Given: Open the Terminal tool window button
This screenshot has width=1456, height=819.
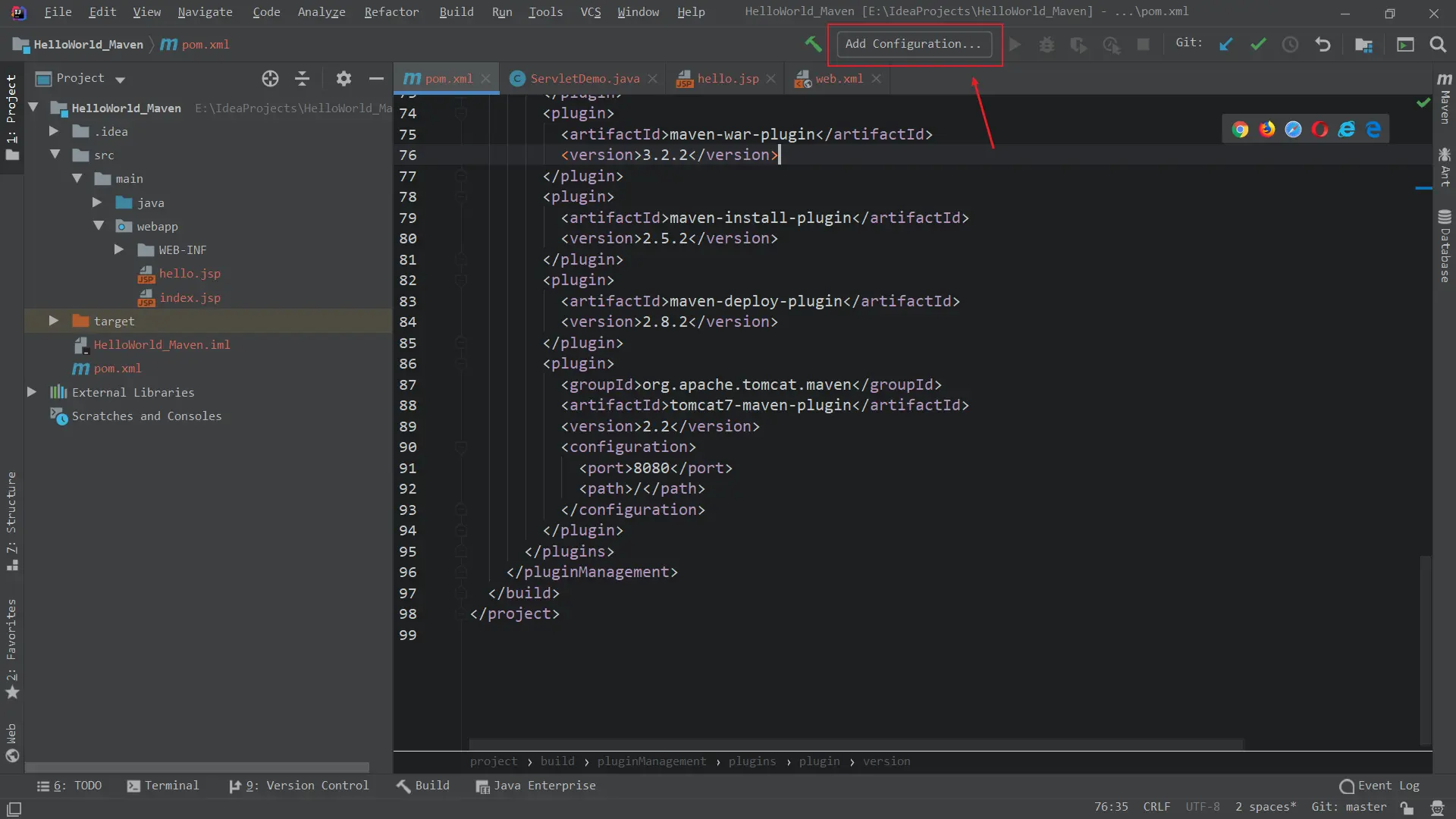Looking at the screenshot, I should coord(163,786).
